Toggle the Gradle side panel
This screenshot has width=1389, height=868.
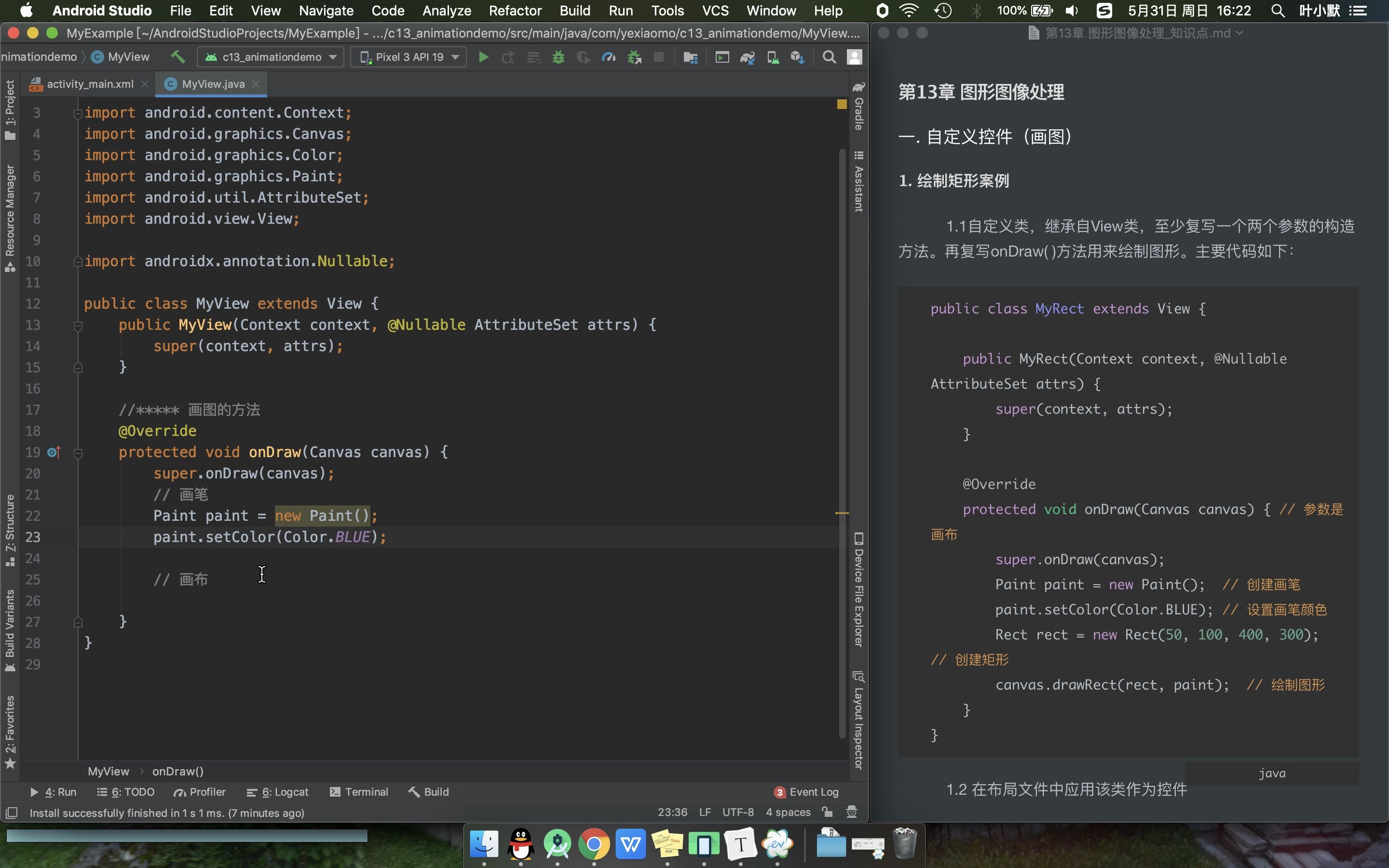(x=858, y=106)
